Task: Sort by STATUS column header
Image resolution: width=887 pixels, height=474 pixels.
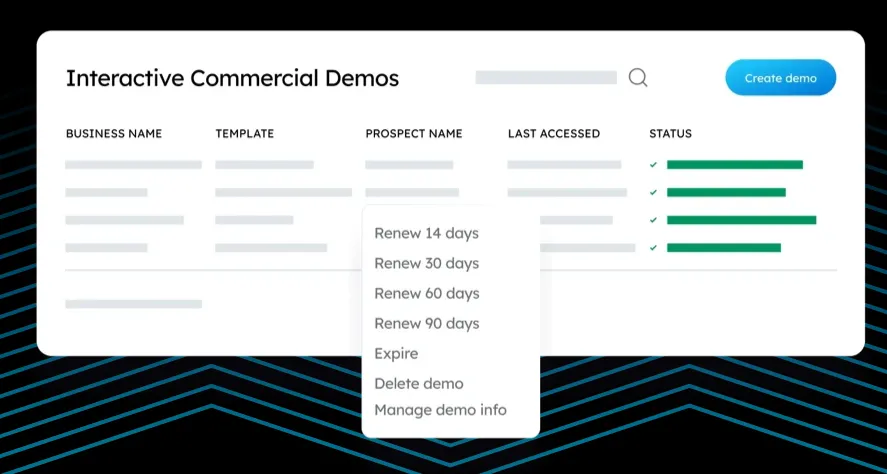Action: 670,133
